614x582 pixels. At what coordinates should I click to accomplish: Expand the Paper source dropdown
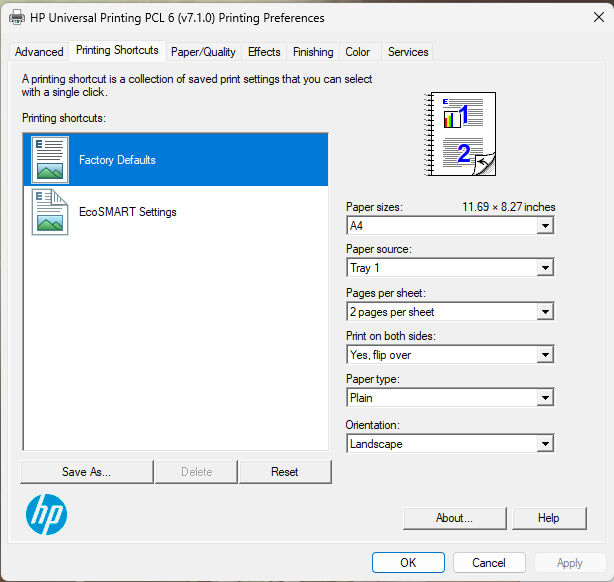449,268
